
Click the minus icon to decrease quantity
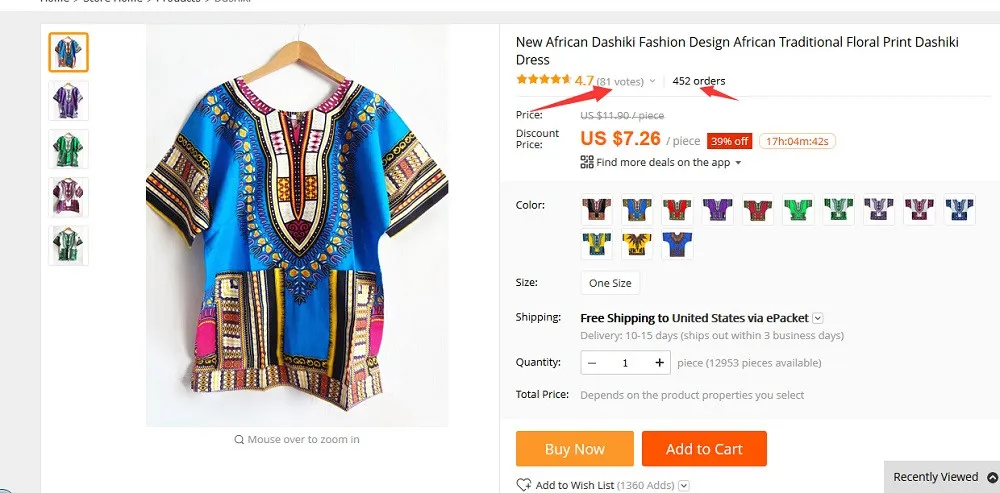coord(592,363)
